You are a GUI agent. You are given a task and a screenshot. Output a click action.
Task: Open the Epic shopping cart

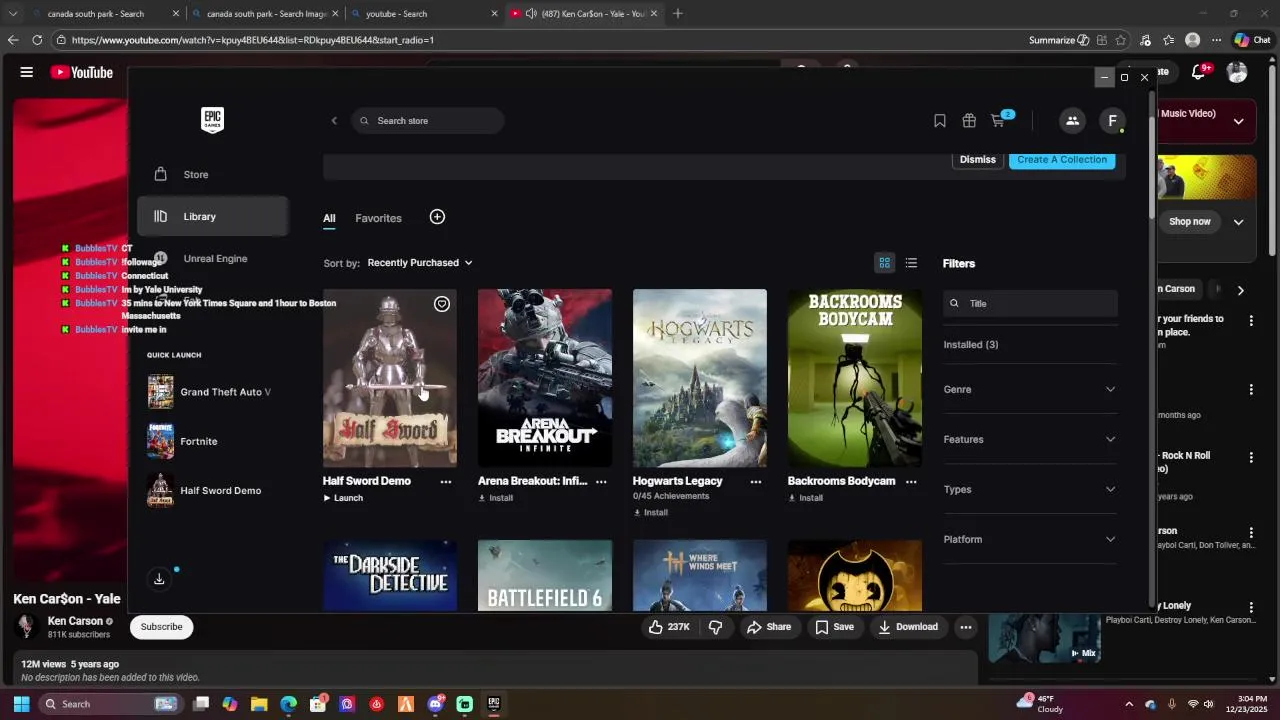tap(998, 121)
